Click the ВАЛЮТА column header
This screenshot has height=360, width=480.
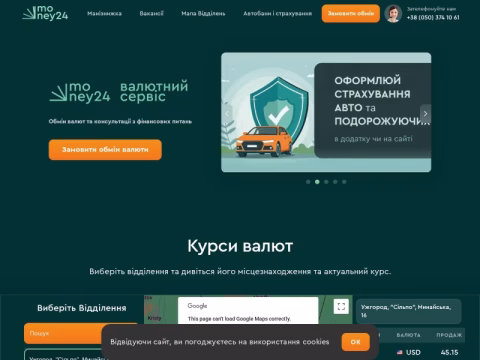click(408, 335)
